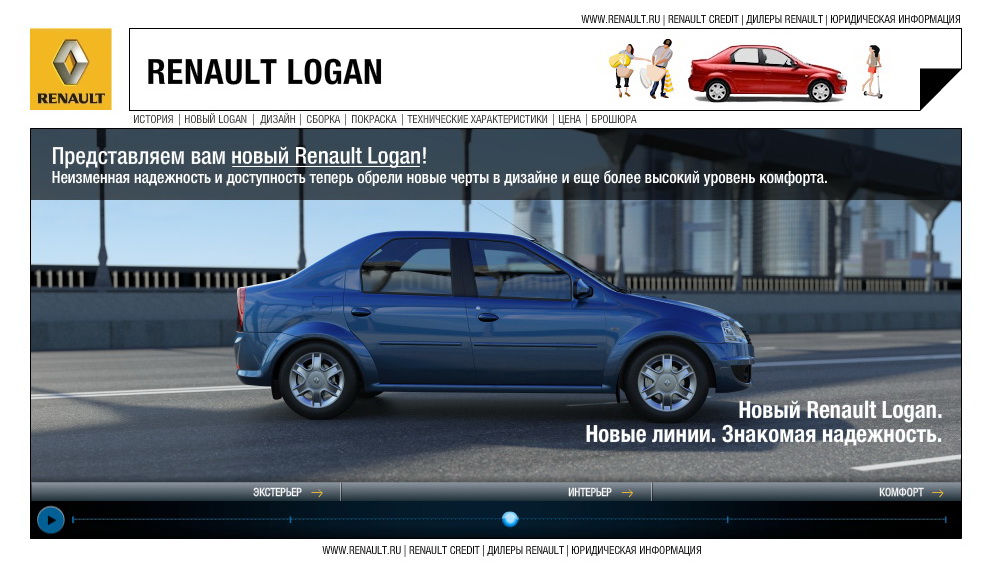The width and height of the screenshot is (994, 567).
Task: Open the БРОШЮРА menu item
Action: pos(614,119)
